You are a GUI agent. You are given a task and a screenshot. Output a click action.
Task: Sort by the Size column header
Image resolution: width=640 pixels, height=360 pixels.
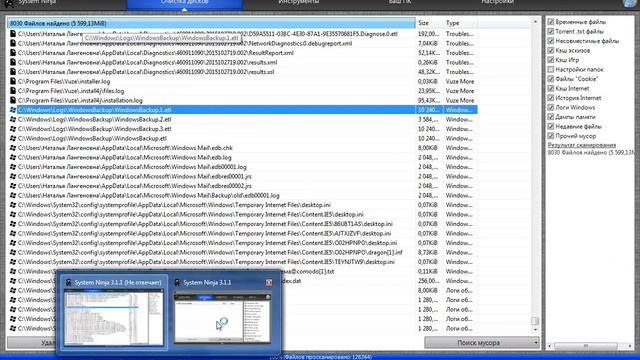(x=429, y=23)
